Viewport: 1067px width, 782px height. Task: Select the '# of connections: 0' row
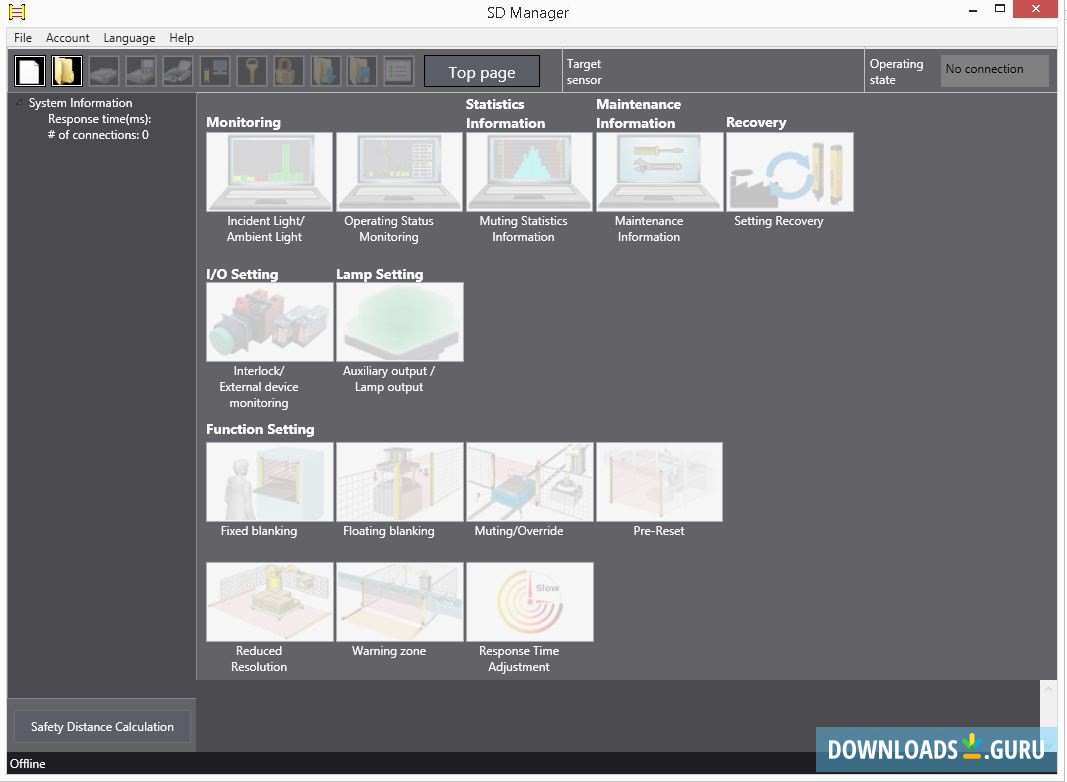(98, 135)
